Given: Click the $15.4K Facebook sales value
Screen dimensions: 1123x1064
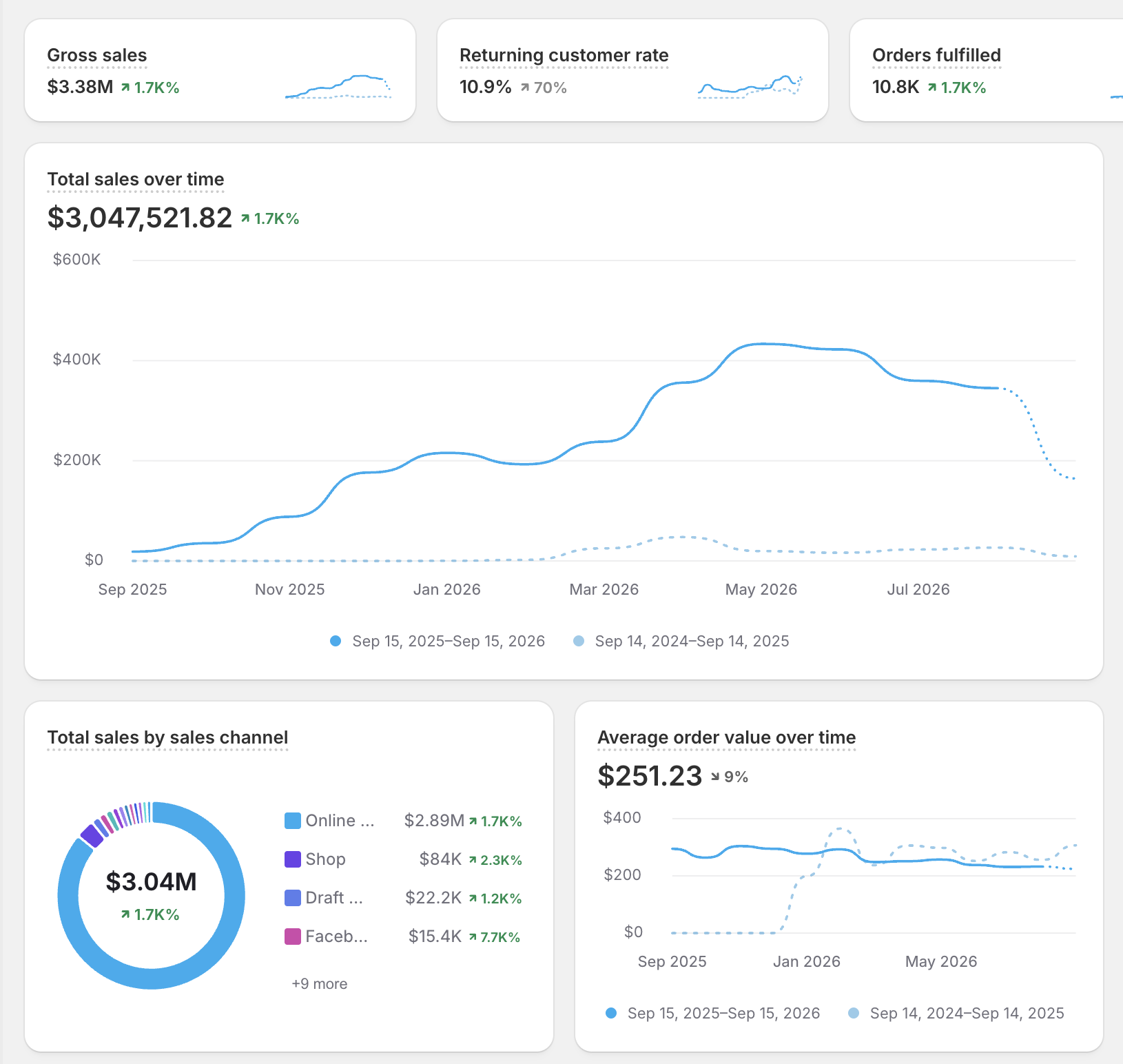Looking at the screenshot, I should click(x=435, y=937).
